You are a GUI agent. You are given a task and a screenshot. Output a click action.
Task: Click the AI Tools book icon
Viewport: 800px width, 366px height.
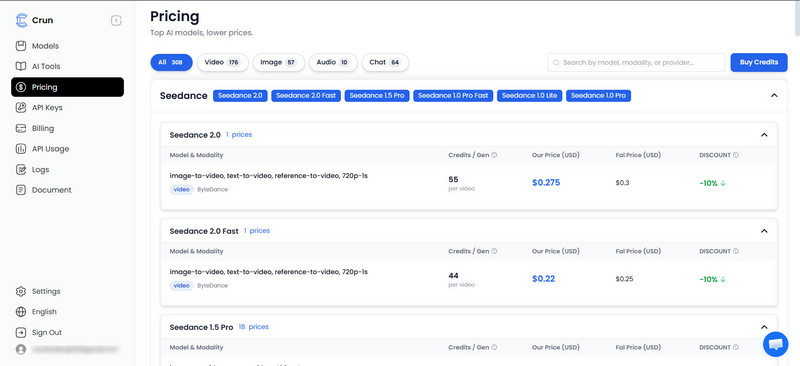(x=20, y=66)
